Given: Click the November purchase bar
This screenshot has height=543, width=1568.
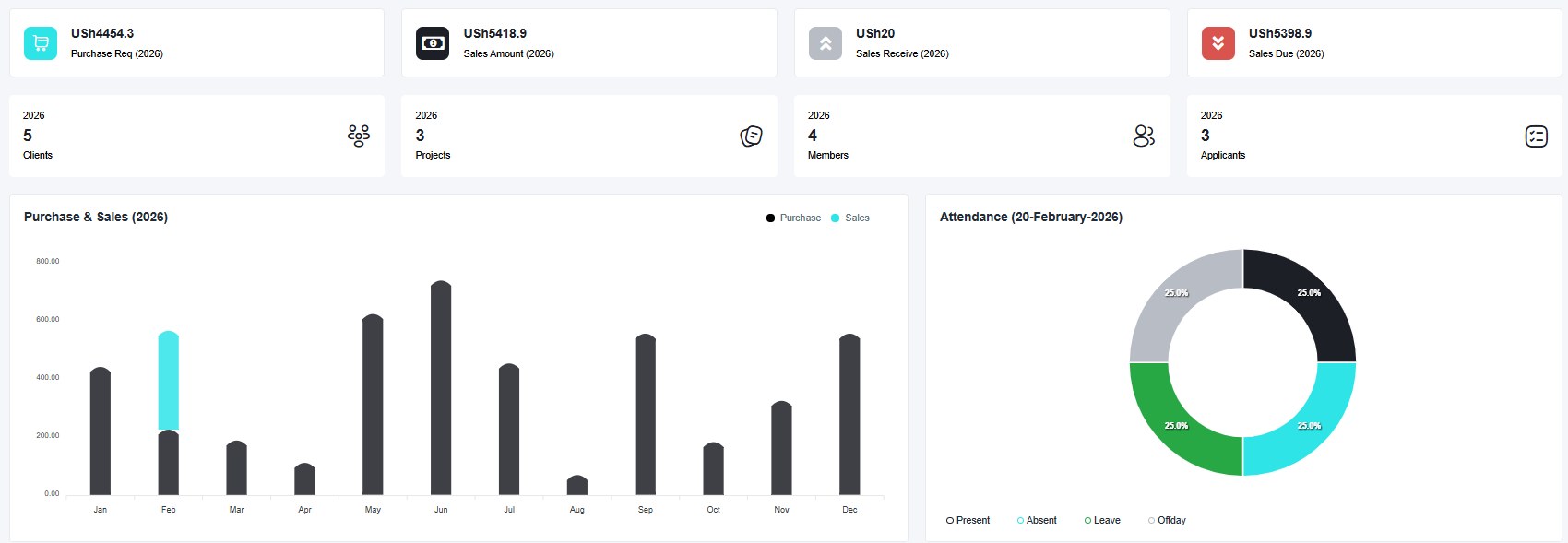Looking at the screenshot, I should (781, 448).
